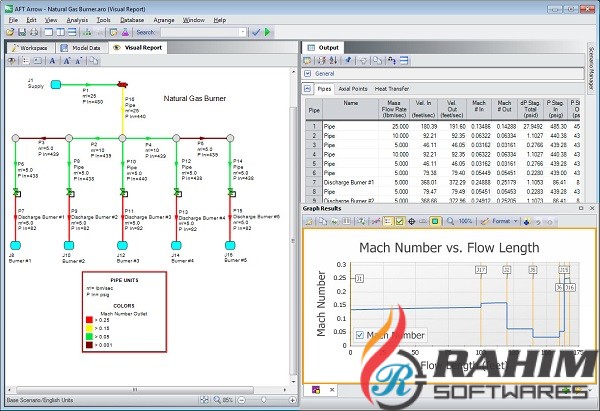Open a model file from the main toolbar
This screenshot has width=600, height=411.
point(10,33)
